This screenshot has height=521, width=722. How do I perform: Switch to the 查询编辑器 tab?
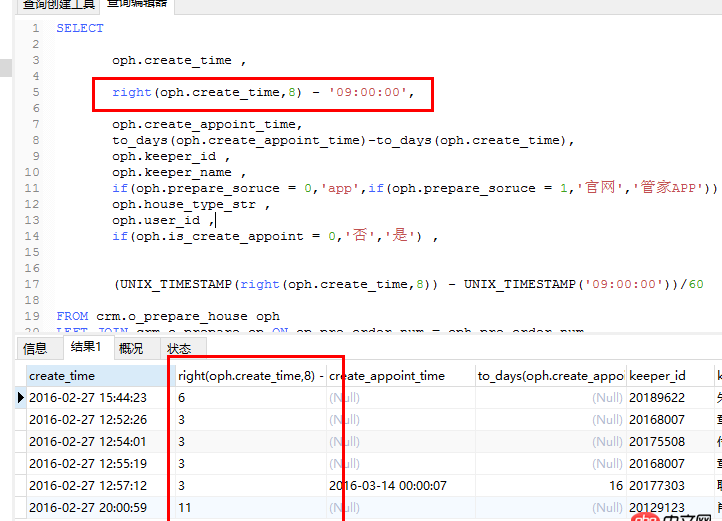click(137, 4)
